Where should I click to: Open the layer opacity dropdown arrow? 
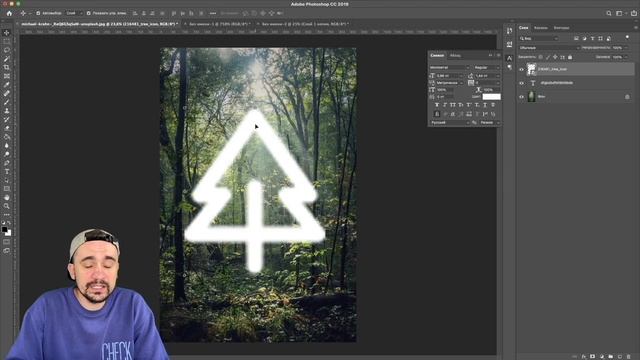(x=626, y=48)
